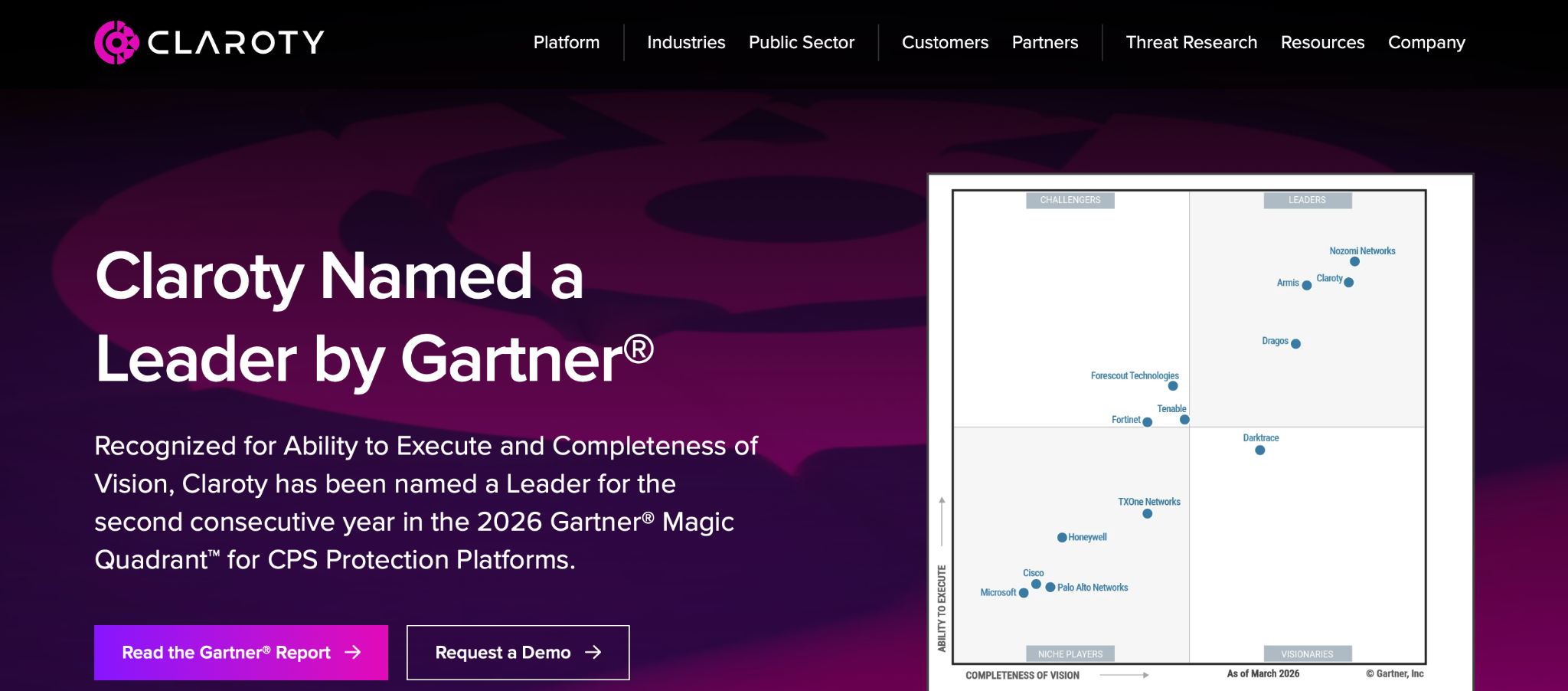
Task: Click the TXOne Networks label
Action: coord(1148,502)
